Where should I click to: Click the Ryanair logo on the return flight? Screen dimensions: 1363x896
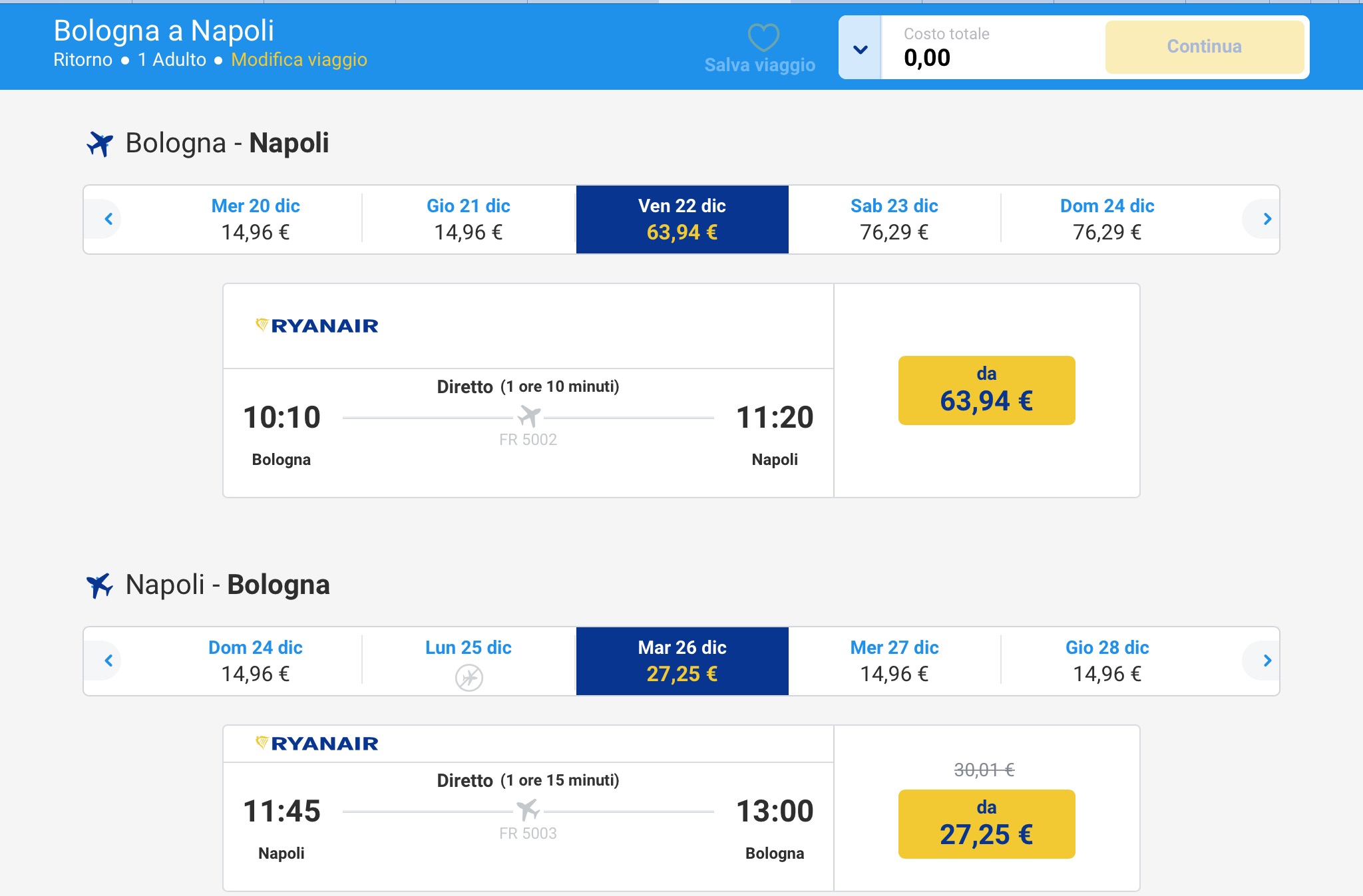317,743
